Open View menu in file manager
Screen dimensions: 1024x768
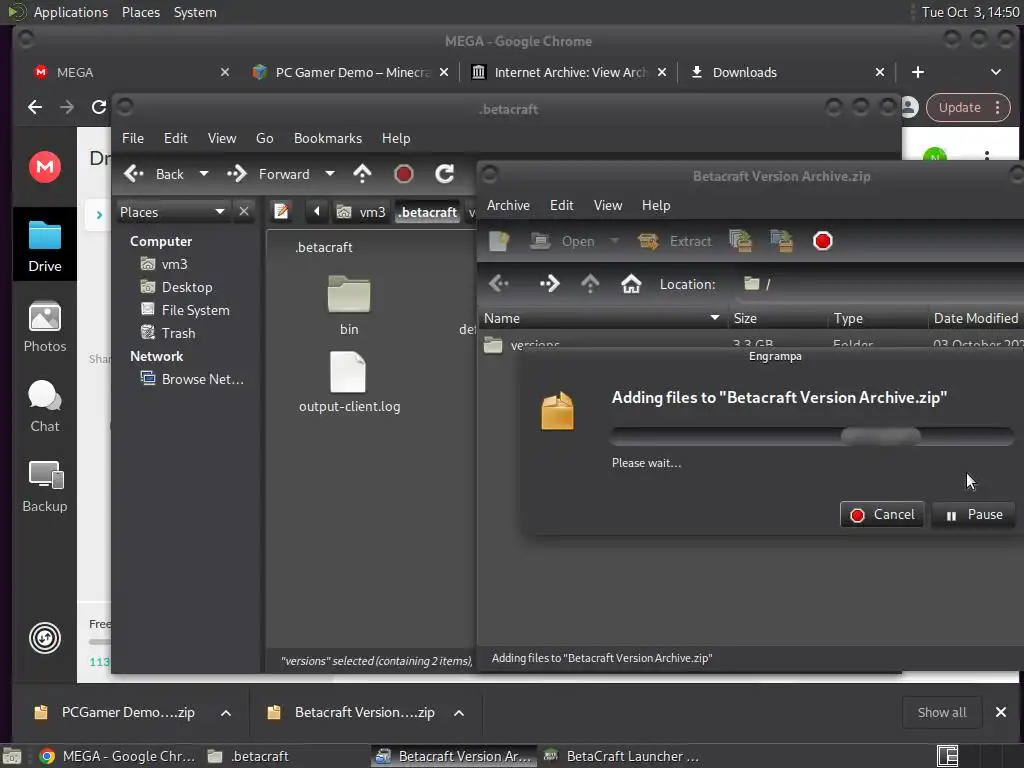[222, 138]
